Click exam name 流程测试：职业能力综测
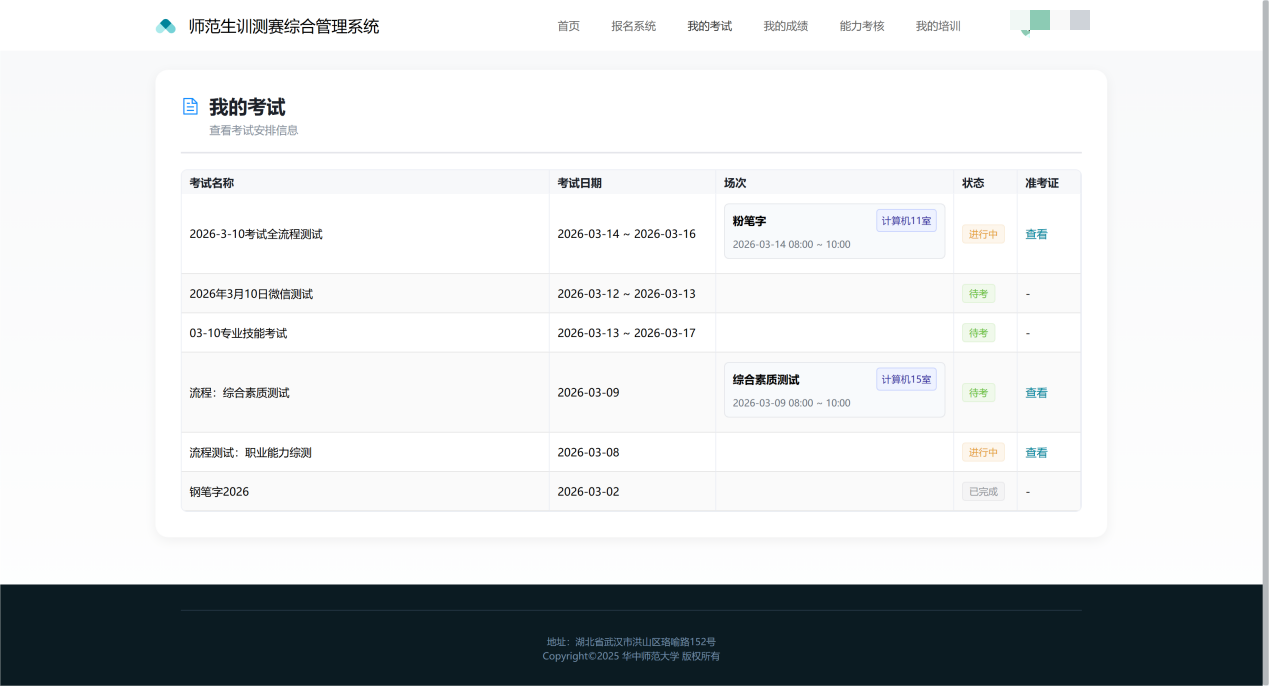This screenshot has height=686, width=1269. (250, 452)
